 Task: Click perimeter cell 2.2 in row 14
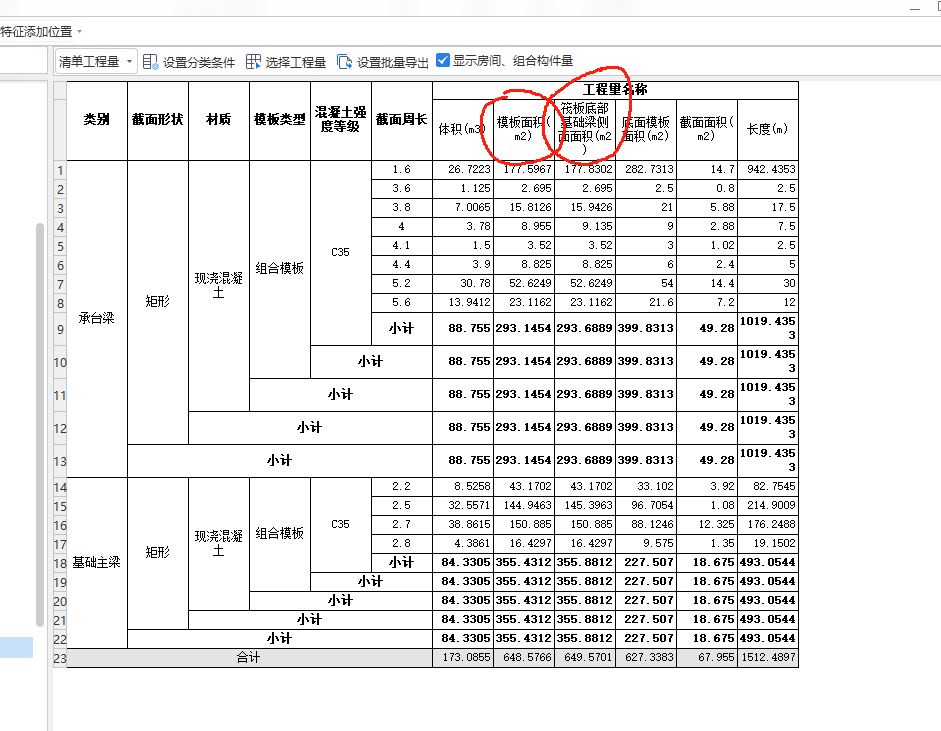[401, 487]
